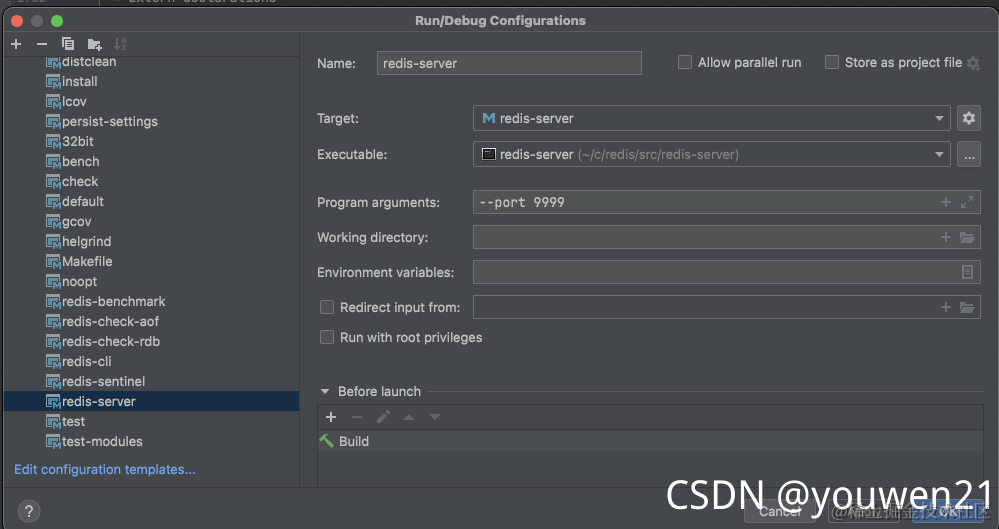Browse for executable with the ellipsis button
The width and height of the screenshot is (999, 529).
click(x=968, y=154)
